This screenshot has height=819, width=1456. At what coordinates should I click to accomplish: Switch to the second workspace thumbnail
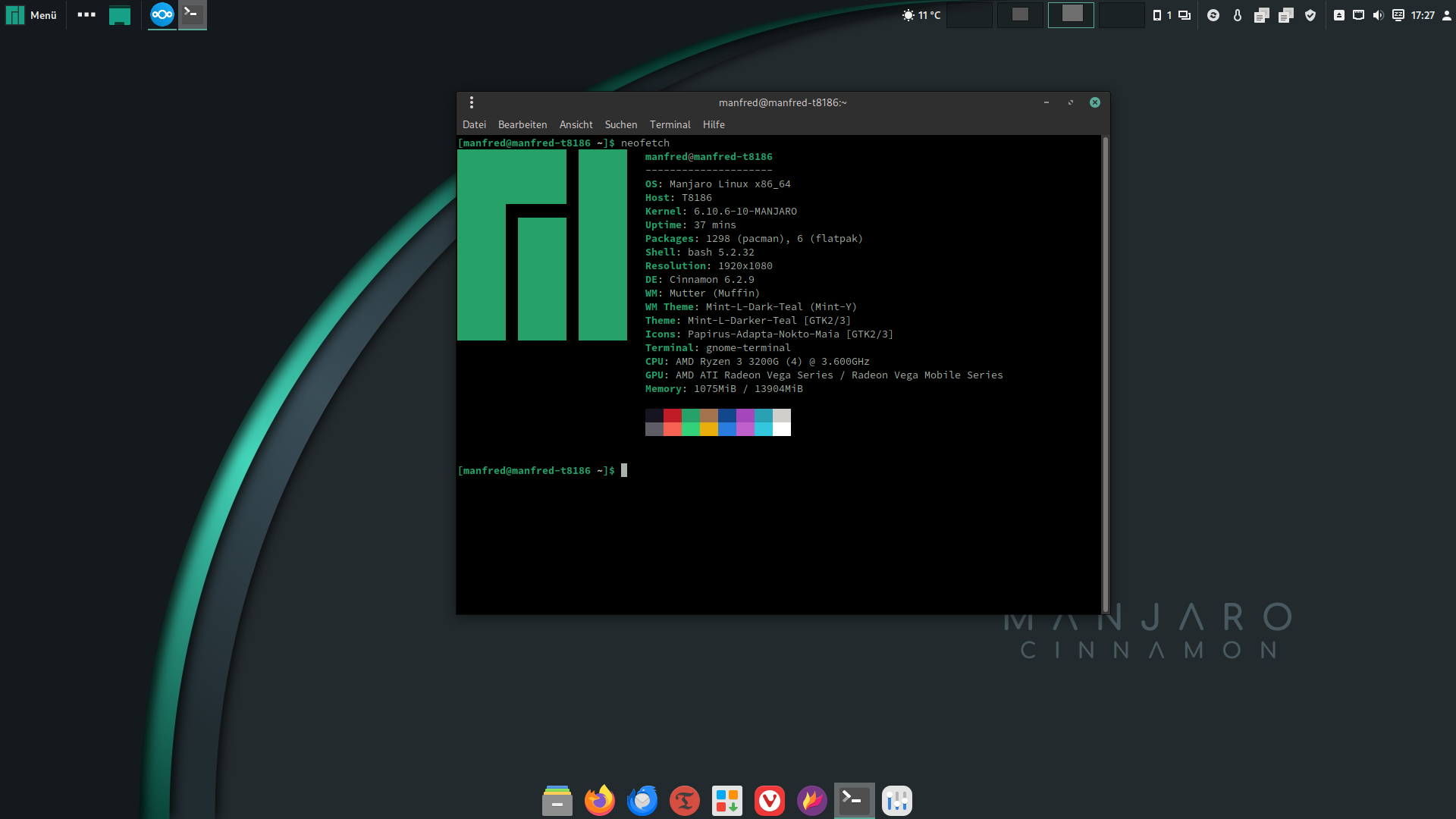pos(1020,14)
